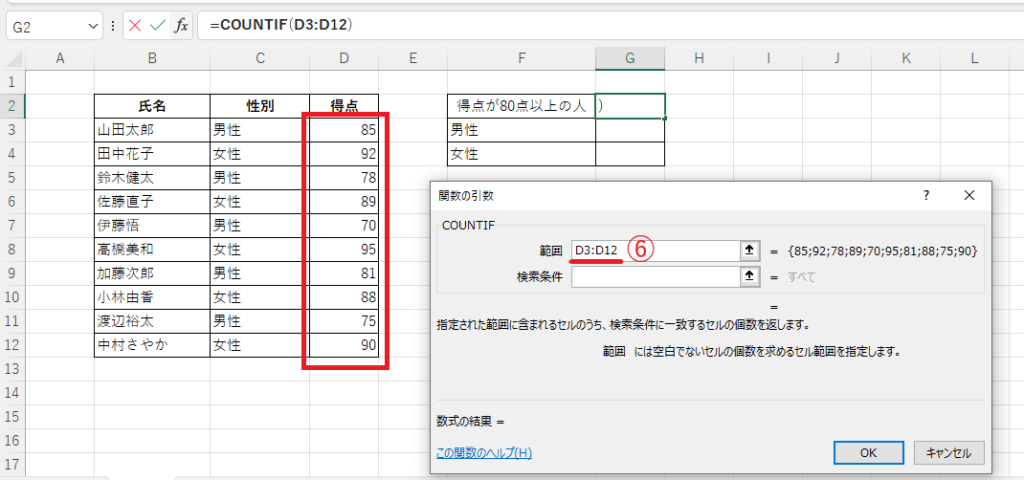Select the cell with 鈴木健太
Screen dimensions: 1024x480
(152, 178)
